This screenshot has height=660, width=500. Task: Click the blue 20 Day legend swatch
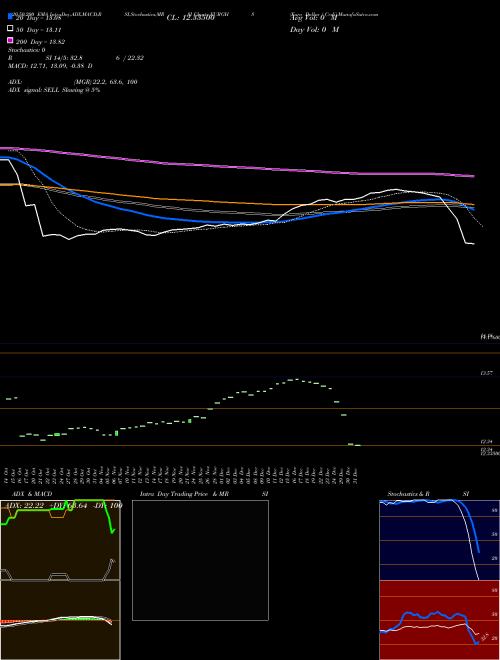(11, 16)
